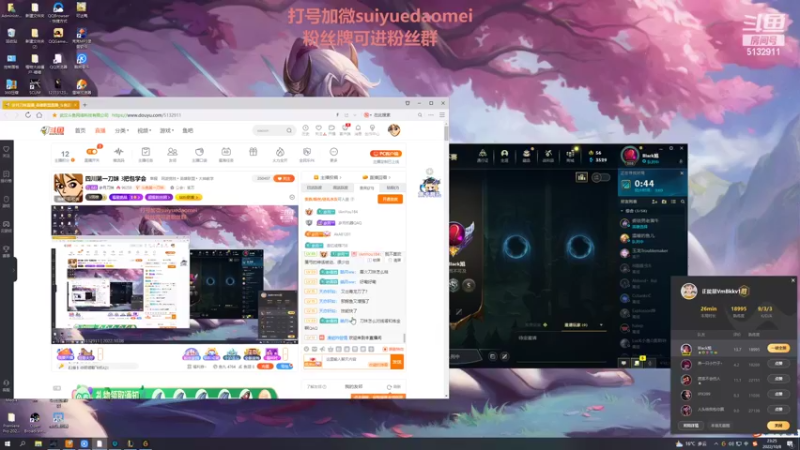Screen dimensions: 800x450
Task: Click the LoL summoner avatar Black
Action: coord(630,156)
